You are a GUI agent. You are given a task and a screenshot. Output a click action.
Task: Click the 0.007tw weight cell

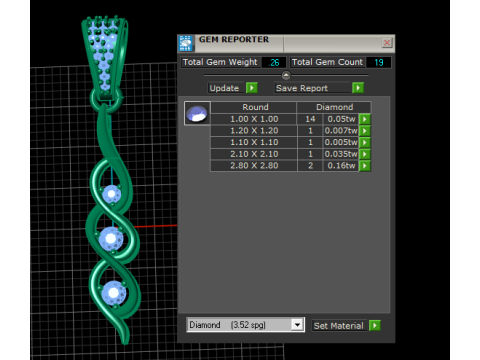pos(341,131)
